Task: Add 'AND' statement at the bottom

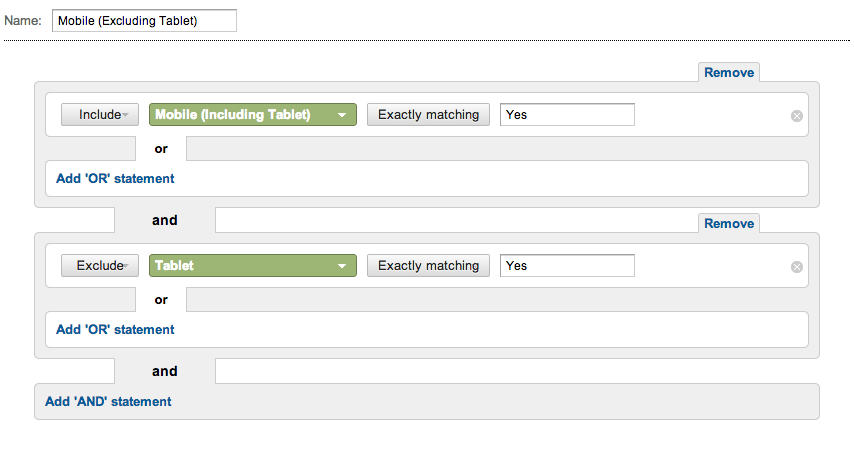Action: (108, 401)
